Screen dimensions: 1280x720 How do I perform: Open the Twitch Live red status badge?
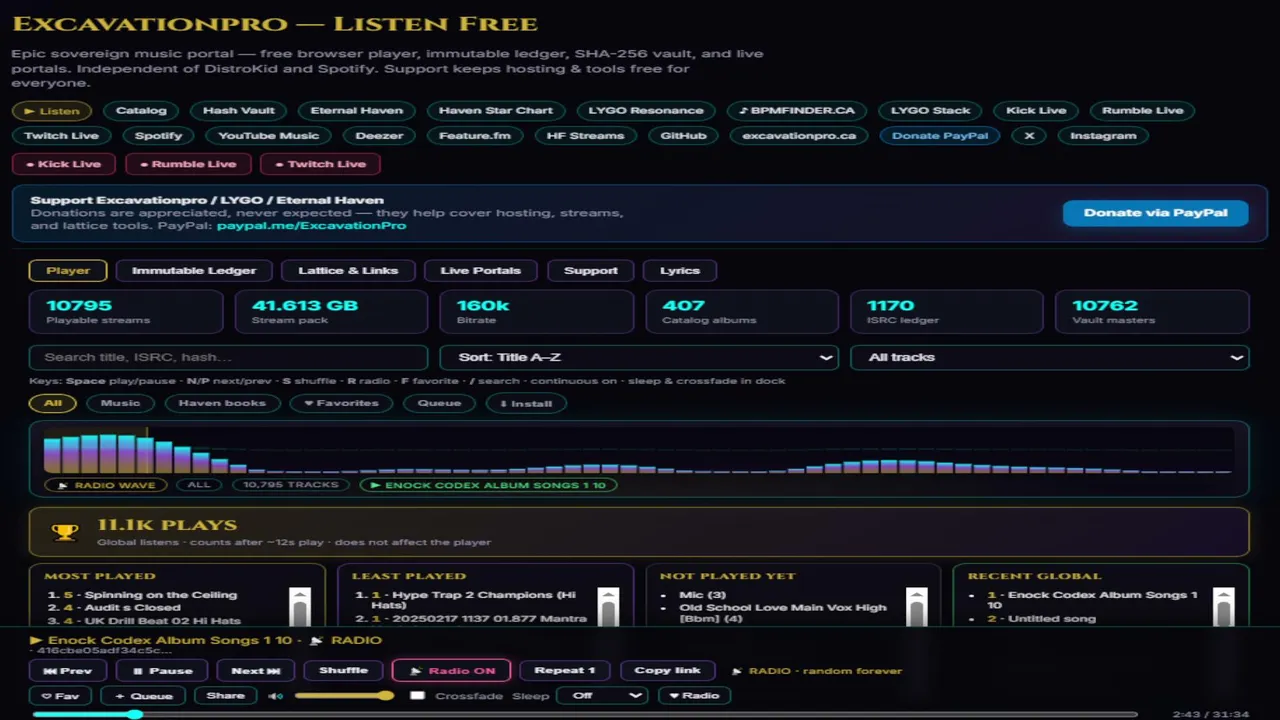pyautogui.click(x=320, y=164)
